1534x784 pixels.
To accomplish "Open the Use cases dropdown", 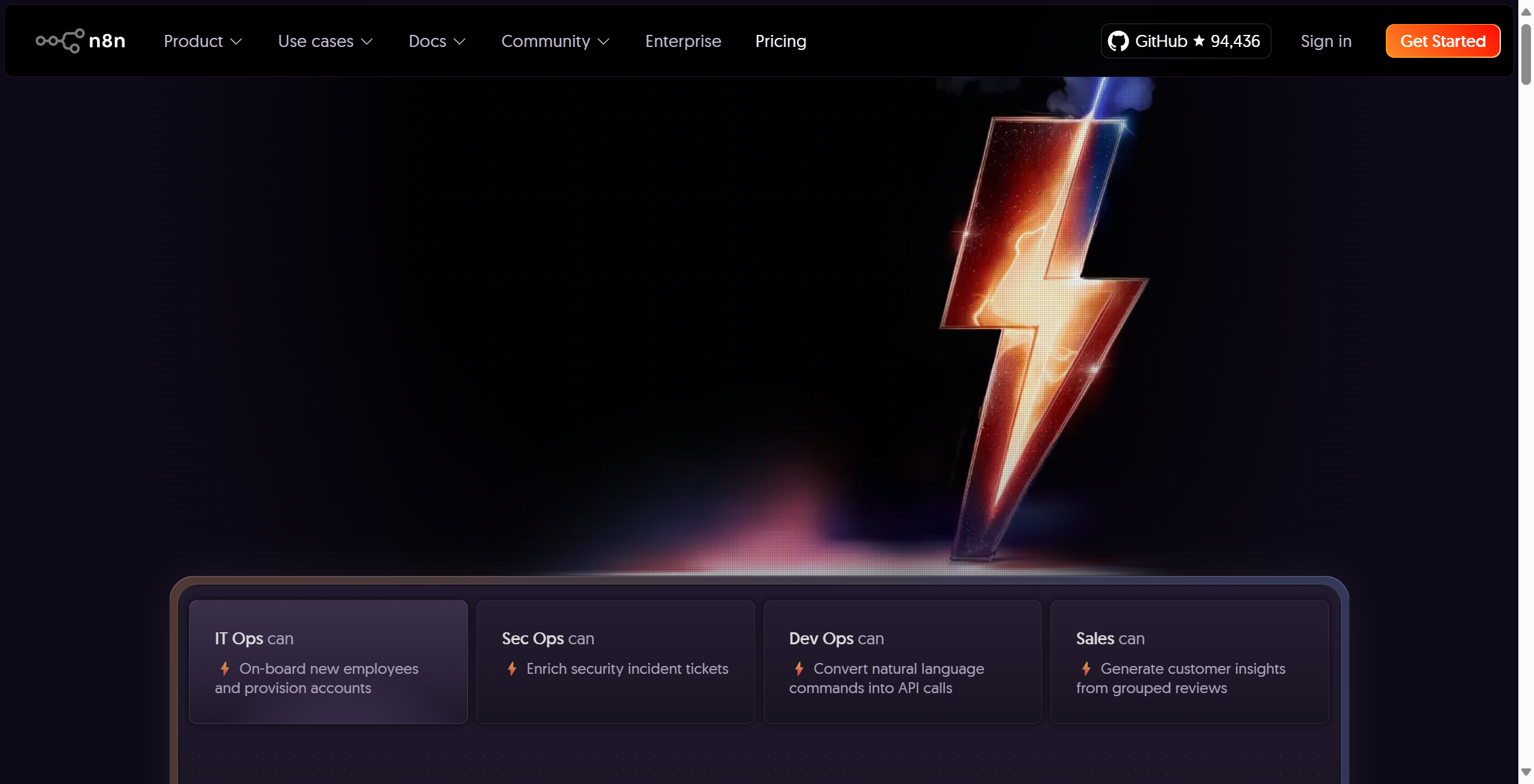I will pyautogui.click(x=325, y=41).
